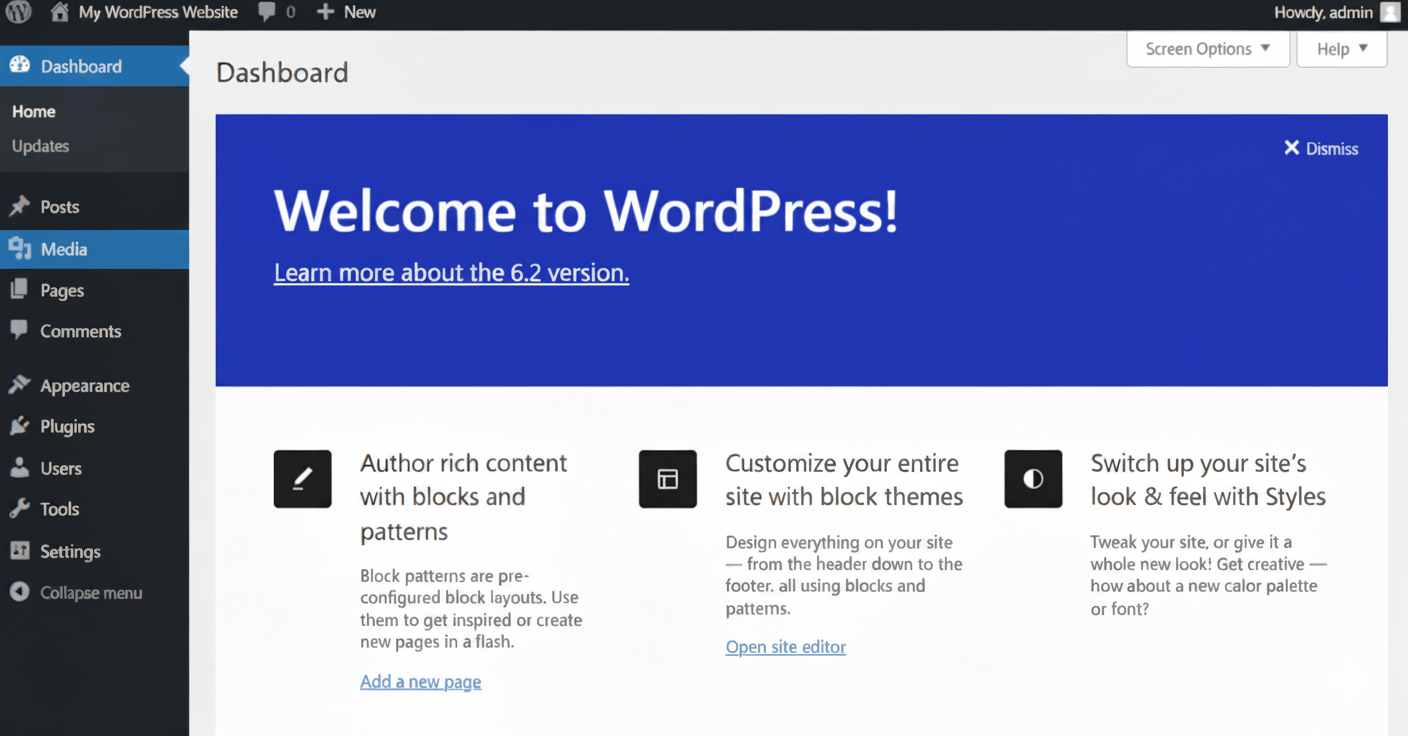This screenshot has height=736, width=1408.
Task: Click the Comments speech bubble in the sidebar
Action: coord(22,331)
